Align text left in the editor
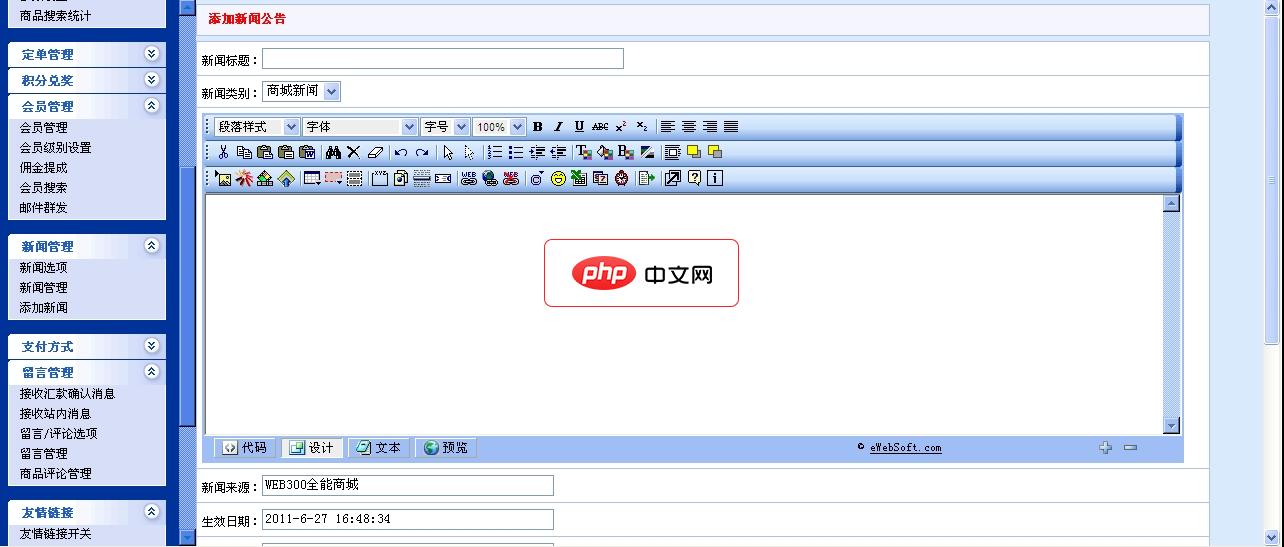The width and height of the screenshot is (1284, 547). 667,127
